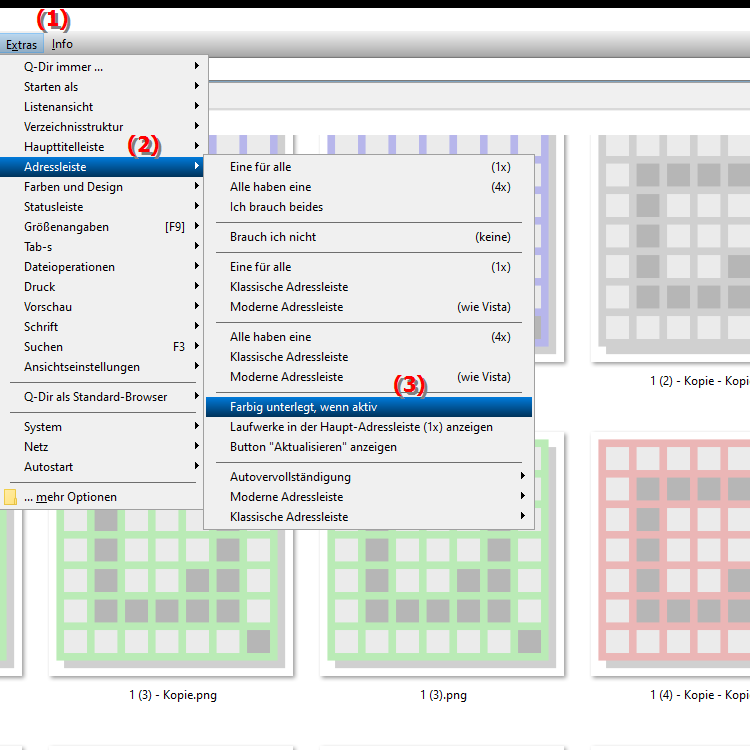Screen dimensions: 750x750
Task: Select 'Klassische Adressleiste' under 'Alle haben eine'
Action: point(369,357)
